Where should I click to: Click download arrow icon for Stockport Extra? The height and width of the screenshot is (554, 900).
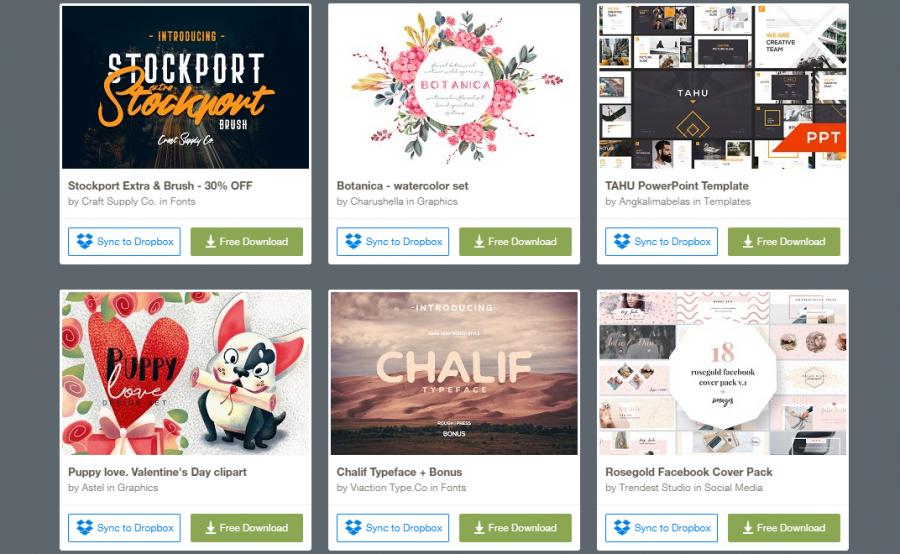tap(211, 242)
